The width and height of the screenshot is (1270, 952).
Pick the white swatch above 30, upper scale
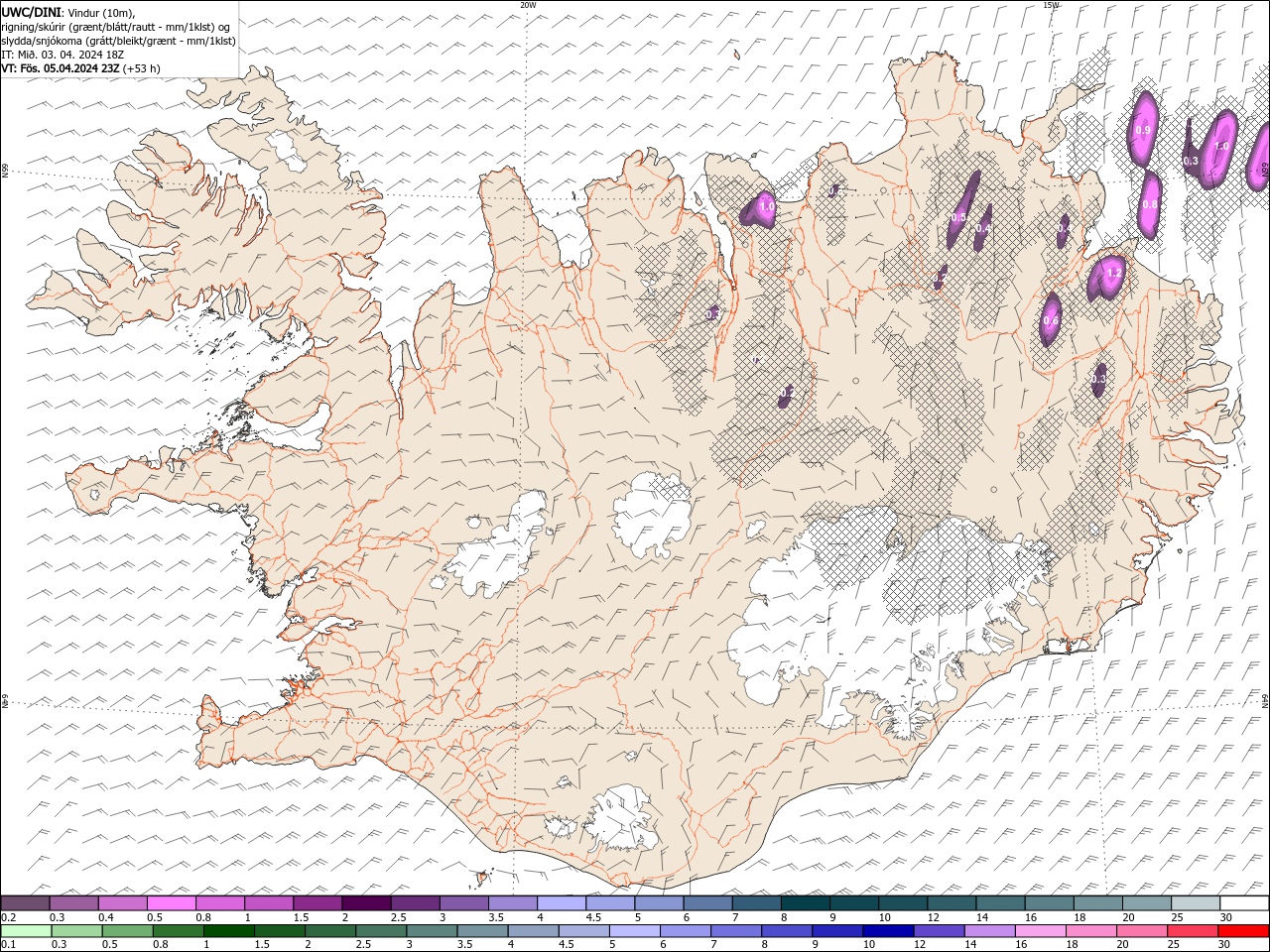1244,903
